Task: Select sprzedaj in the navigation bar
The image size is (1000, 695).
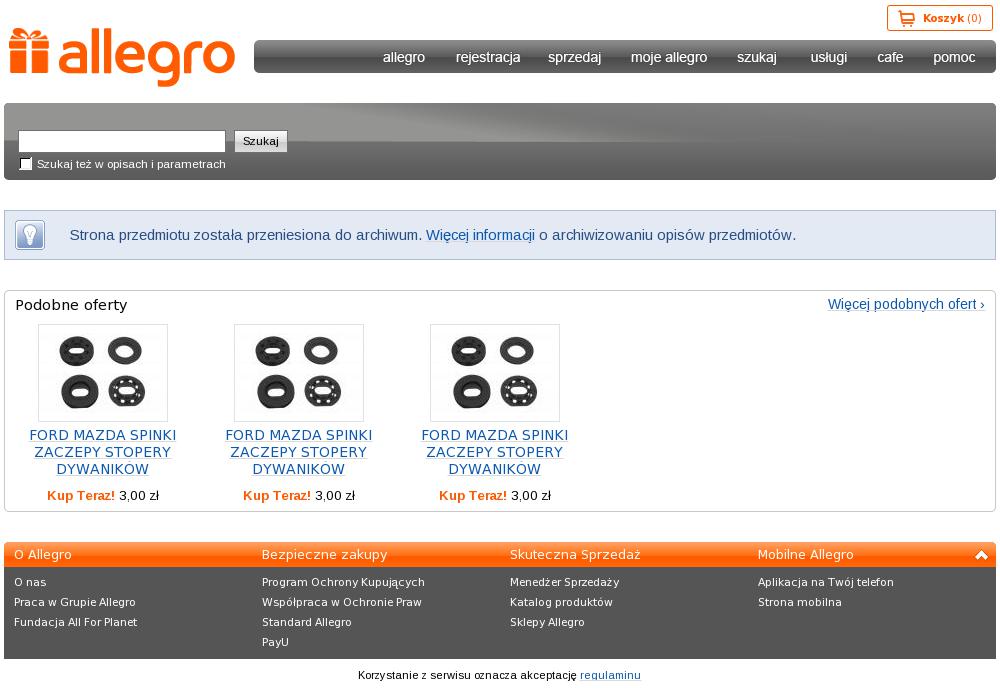Action: 575,57
